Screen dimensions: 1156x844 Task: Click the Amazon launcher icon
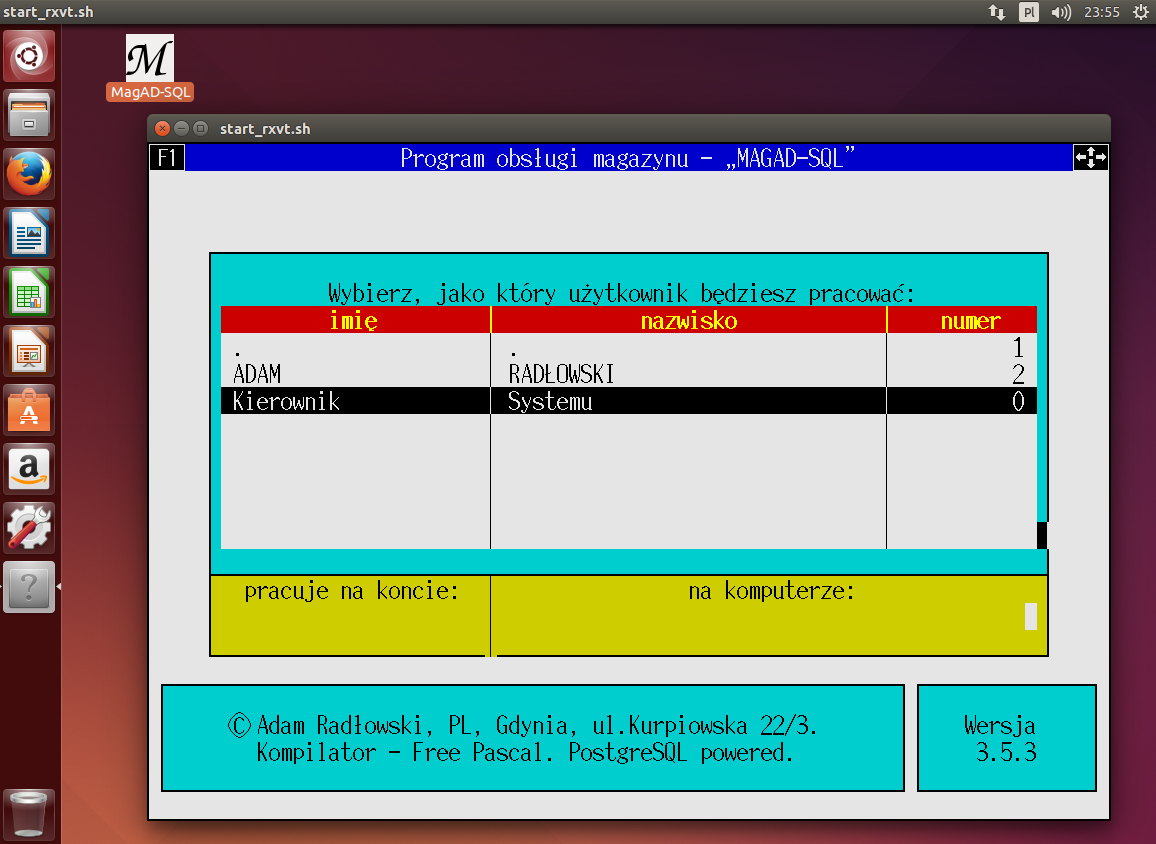(29, 469)
